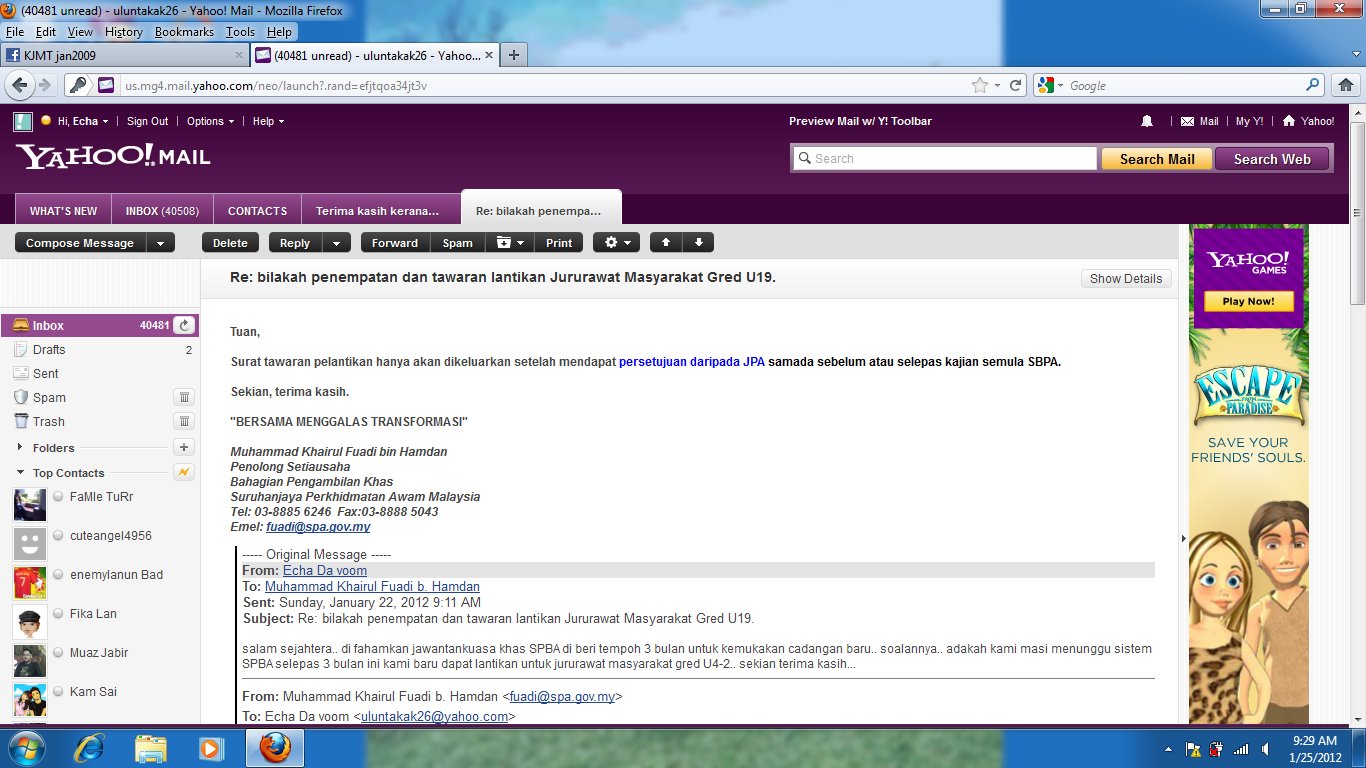
Task: Open a new Firefox tab with plus button
Action: [x=513, y=55]
